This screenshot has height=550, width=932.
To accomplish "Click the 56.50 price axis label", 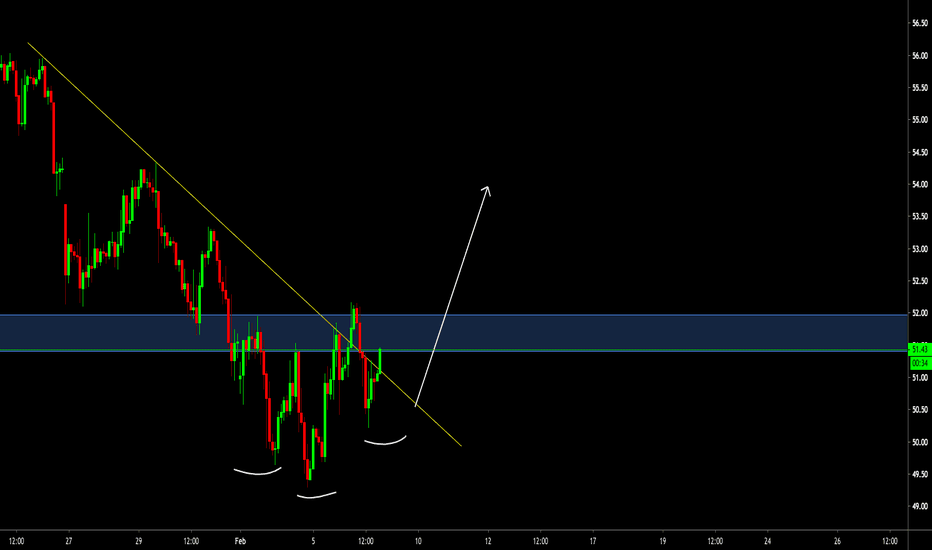I will (x=920, y=23).
